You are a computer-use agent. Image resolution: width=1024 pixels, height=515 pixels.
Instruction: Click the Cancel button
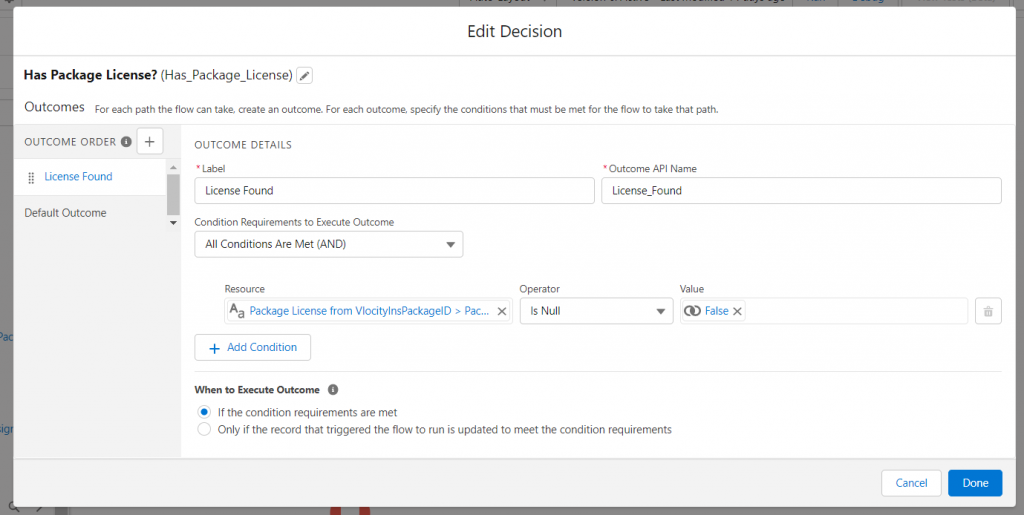[911, 483]
